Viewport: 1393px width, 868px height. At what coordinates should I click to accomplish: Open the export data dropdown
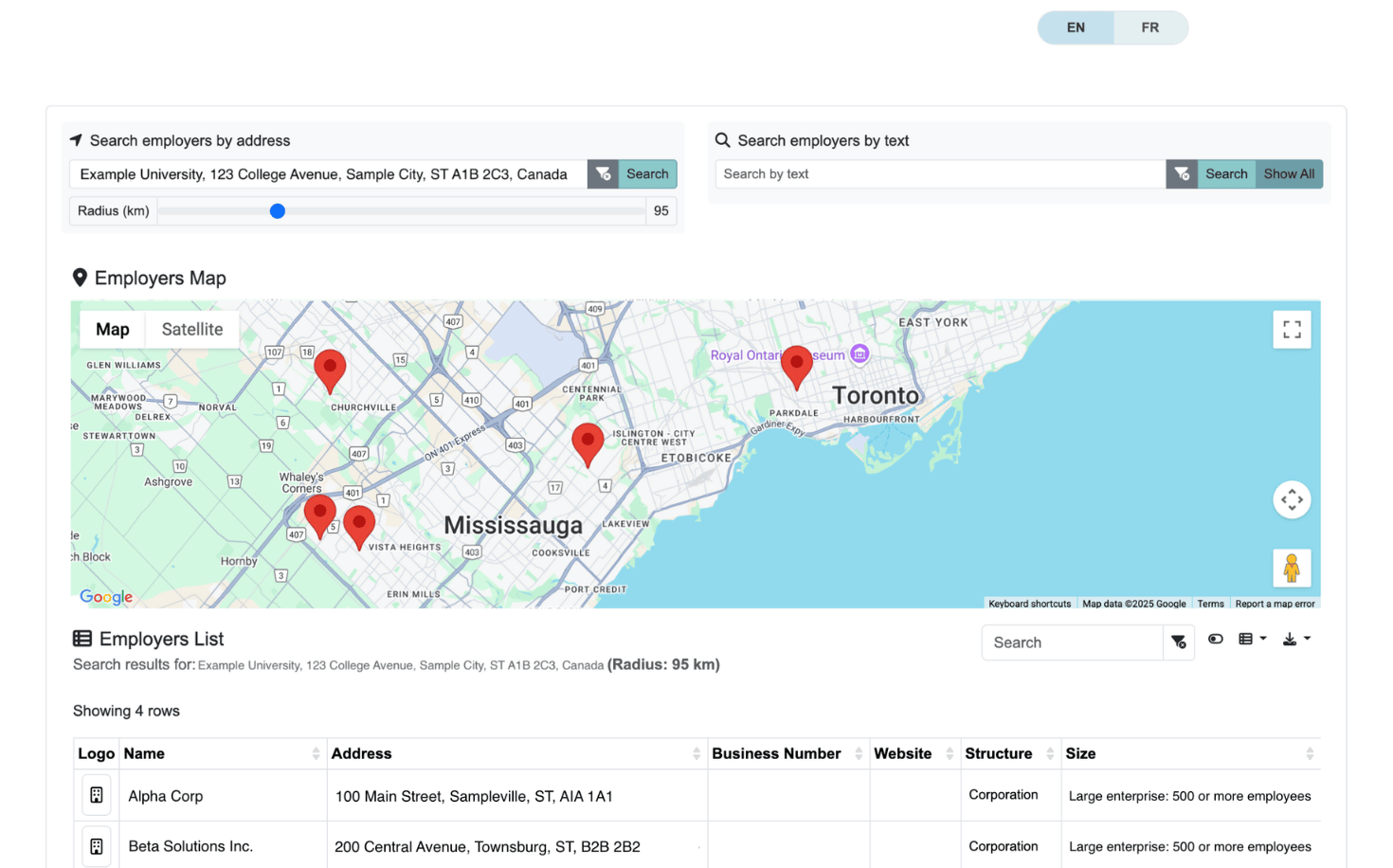[x=1296, y=639]
